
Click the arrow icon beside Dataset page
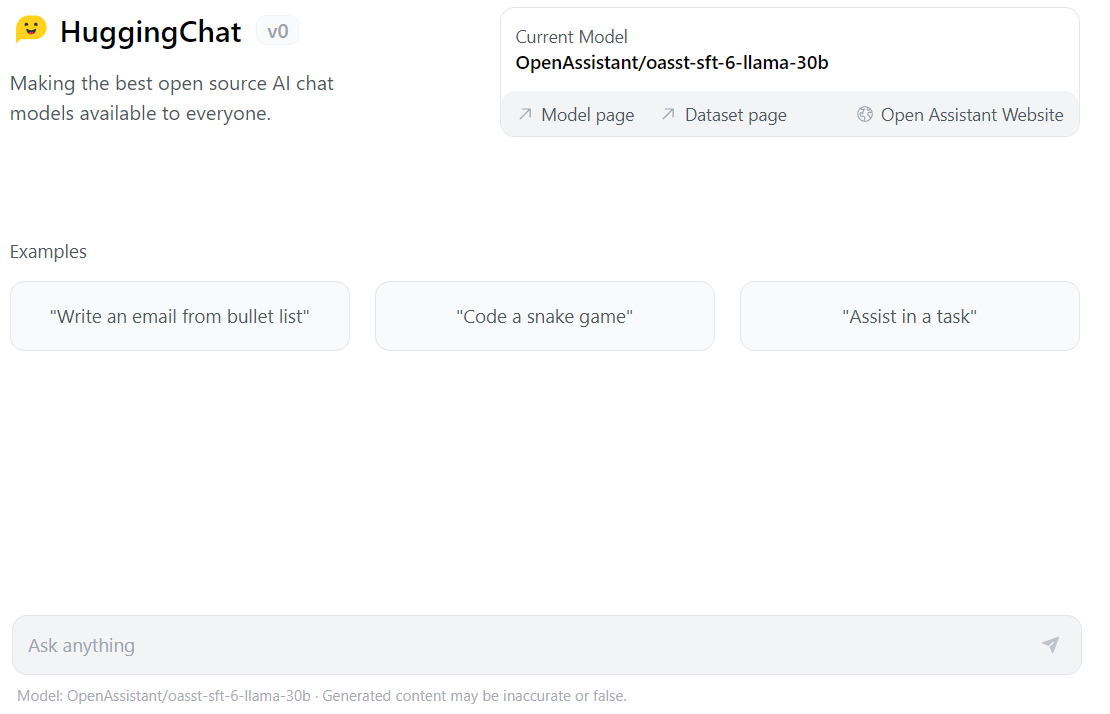[x=668, y=114]
